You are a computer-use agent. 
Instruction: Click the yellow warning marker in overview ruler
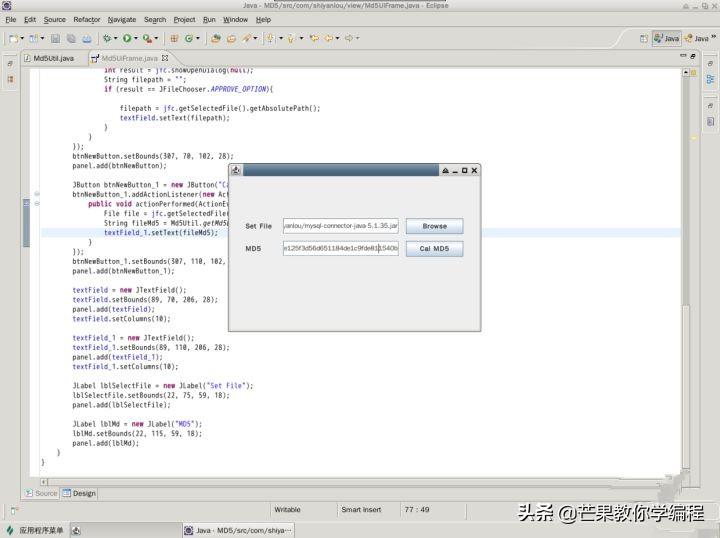tap(694, 138)
